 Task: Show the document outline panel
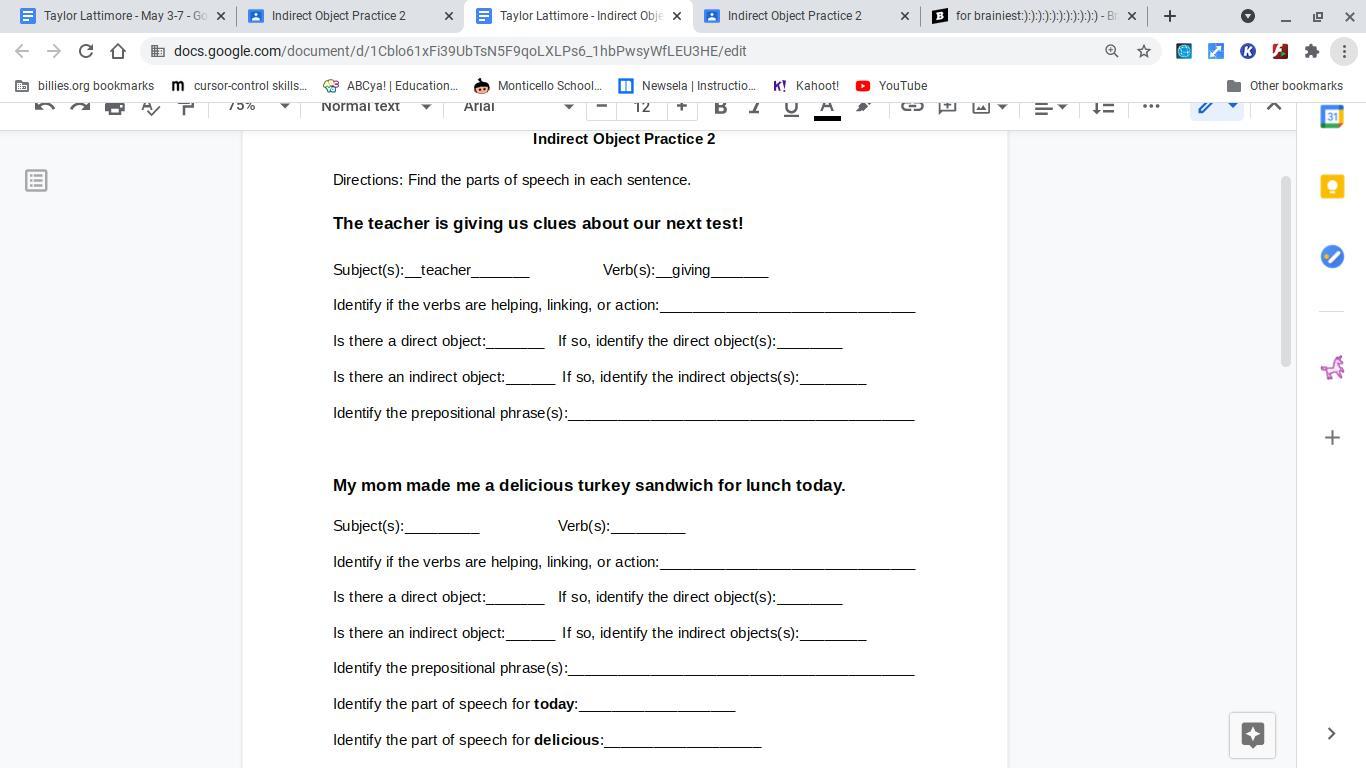tap(36, 181)
